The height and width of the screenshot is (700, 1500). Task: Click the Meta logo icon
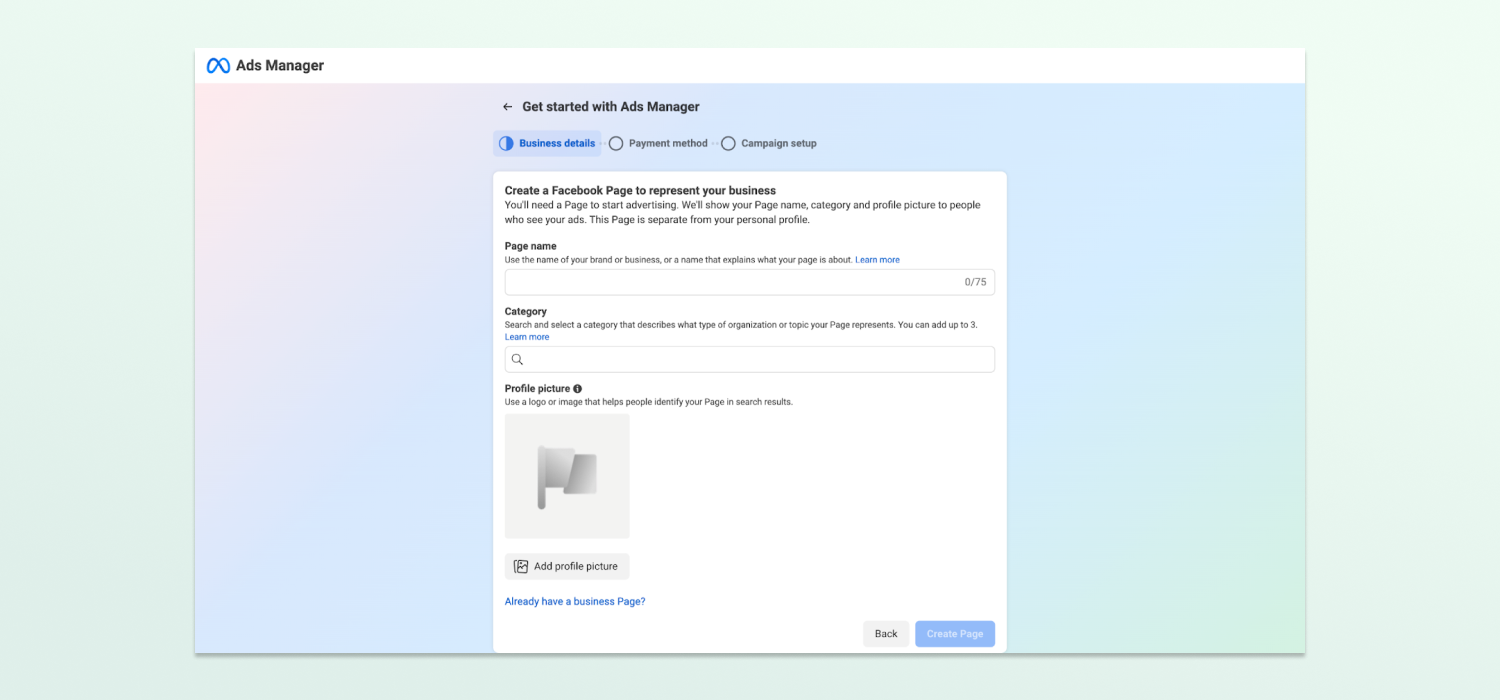click(x=218, y=66)
